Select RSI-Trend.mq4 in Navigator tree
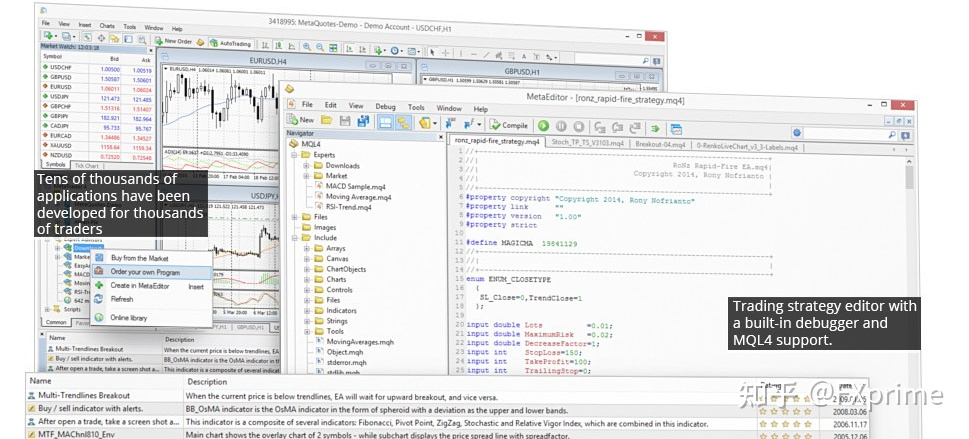 pyautogui.click(x=343, y=207)
